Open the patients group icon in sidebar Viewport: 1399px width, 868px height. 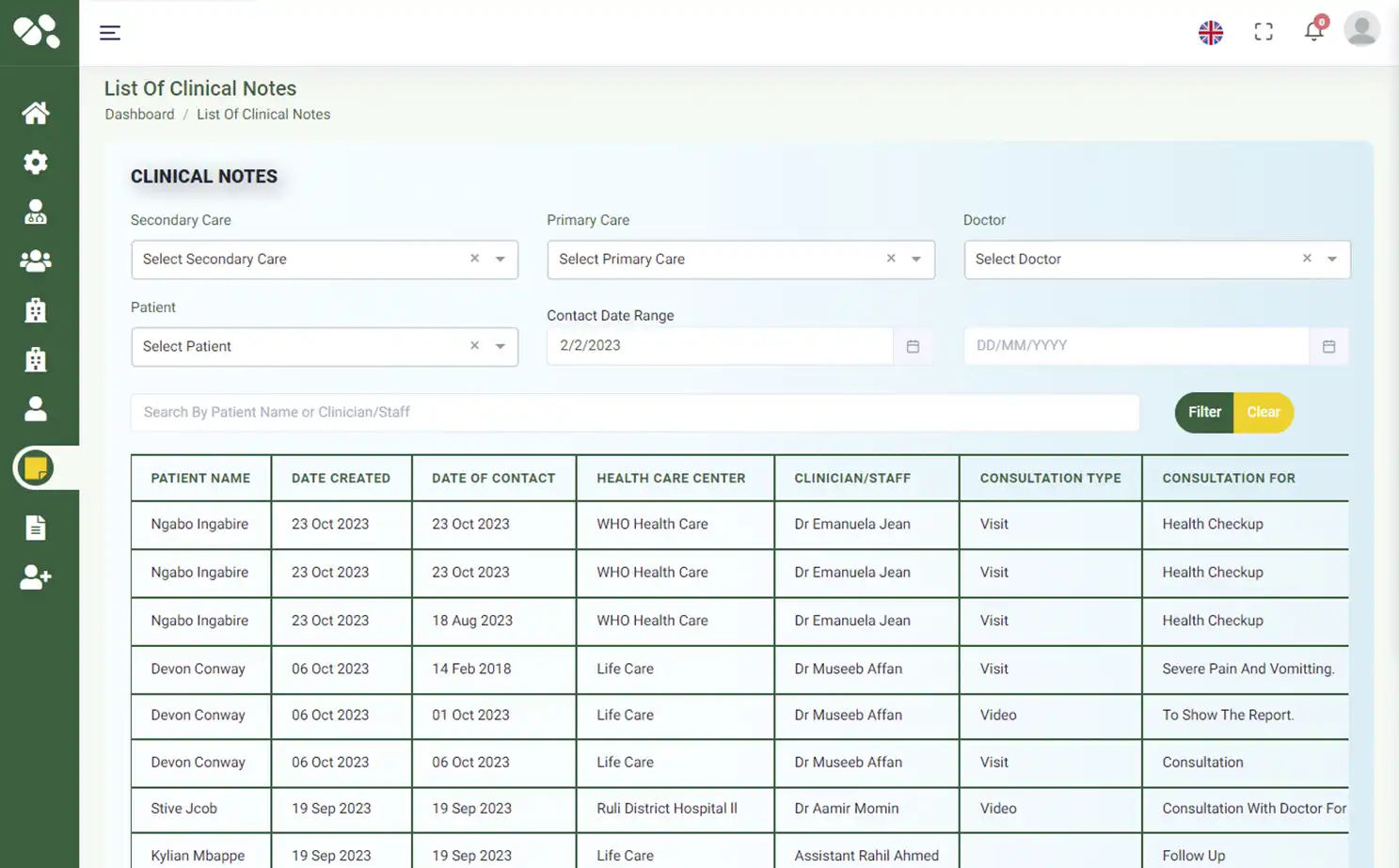[x=35, y=260]
